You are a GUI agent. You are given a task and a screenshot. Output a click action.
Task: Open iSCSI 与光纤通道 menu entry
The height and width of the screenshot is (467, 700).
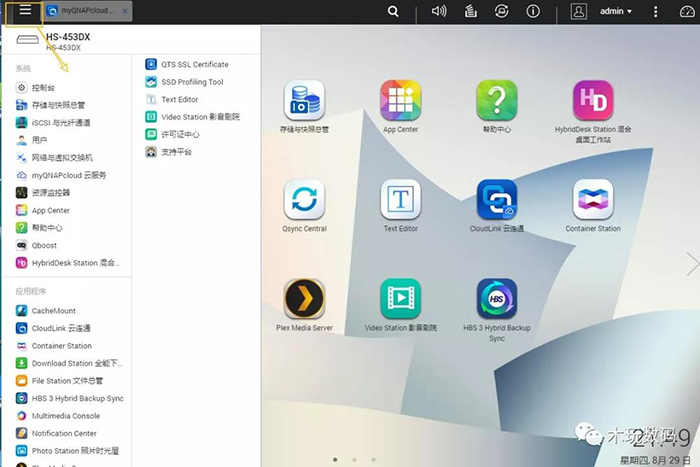(x=53, y=123)
